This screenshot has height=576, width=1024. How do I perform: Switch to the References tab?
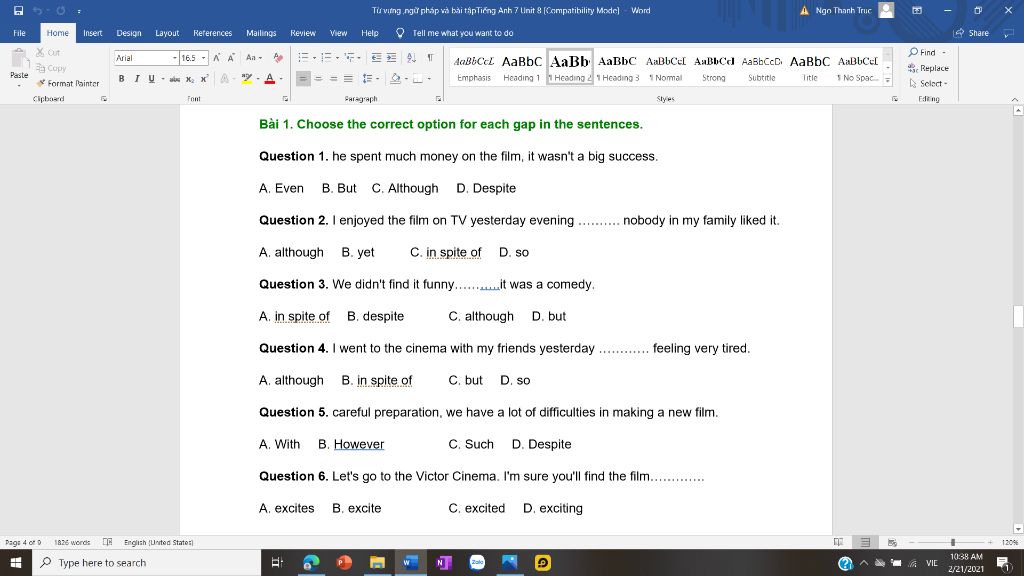(212, 33)
